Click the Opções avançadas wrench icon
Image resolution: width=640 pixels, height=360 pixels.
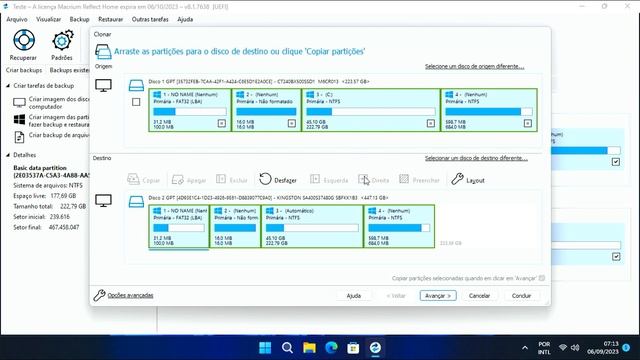(x=99, y=295)
